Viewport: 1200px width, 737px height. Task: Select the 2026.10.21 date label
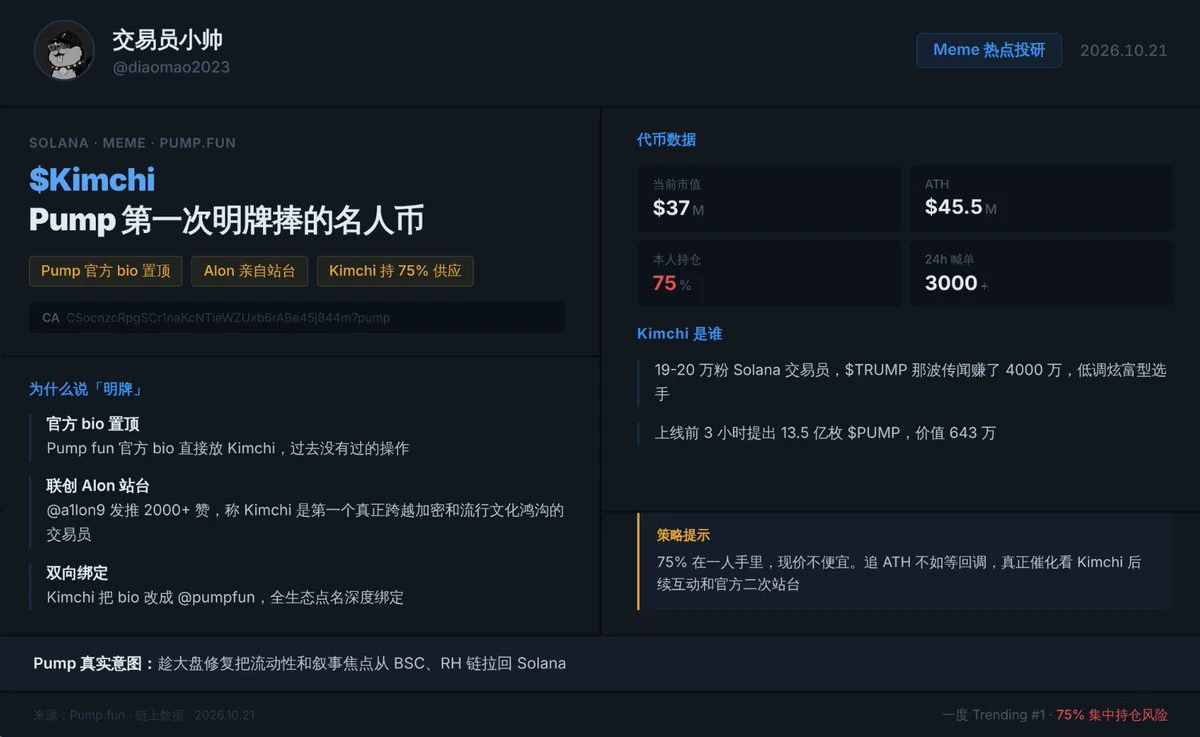tap(1123, 50)
